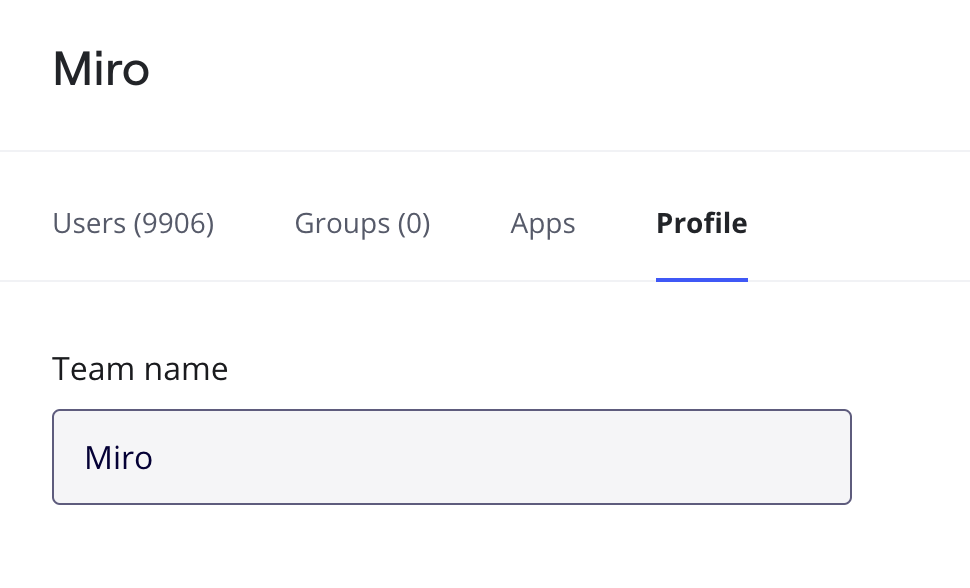Click the "Miro" text inside the name field
The image size is (970, 588).
119,458
